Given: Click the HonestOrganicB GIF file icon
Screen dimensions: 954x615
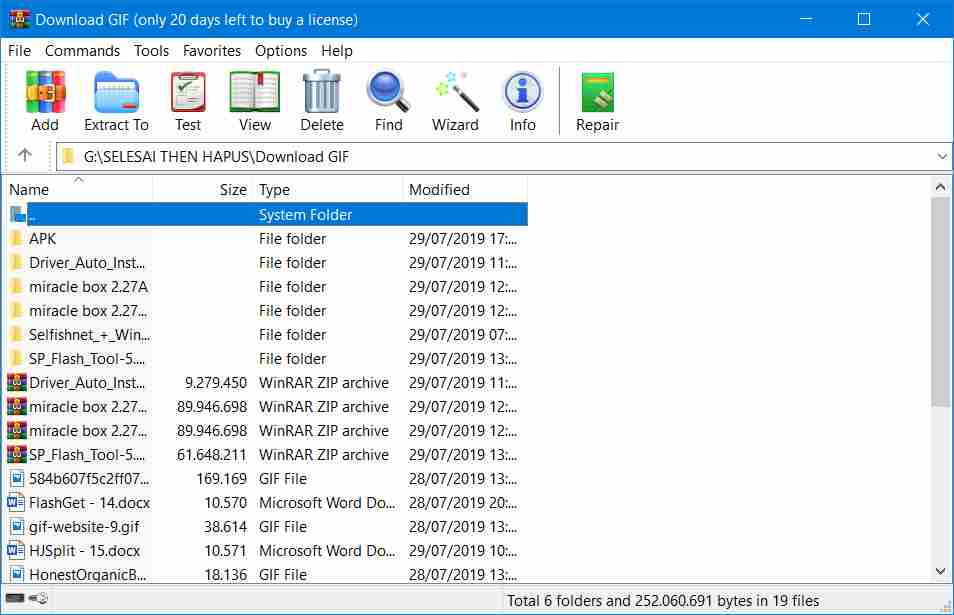Looking at the screenshot, I should [x=18, y=574].
